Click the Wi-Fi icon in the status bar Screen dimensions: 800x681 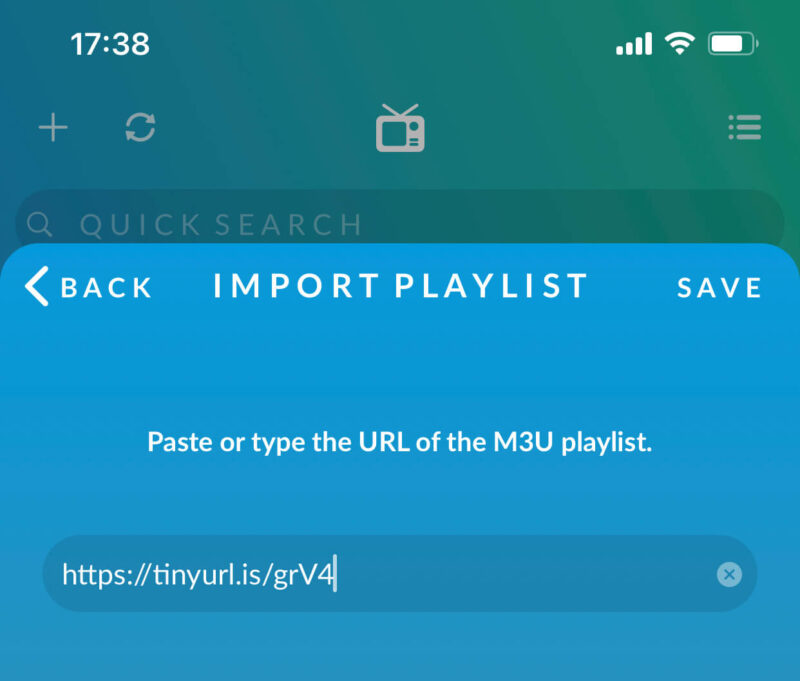682,43
